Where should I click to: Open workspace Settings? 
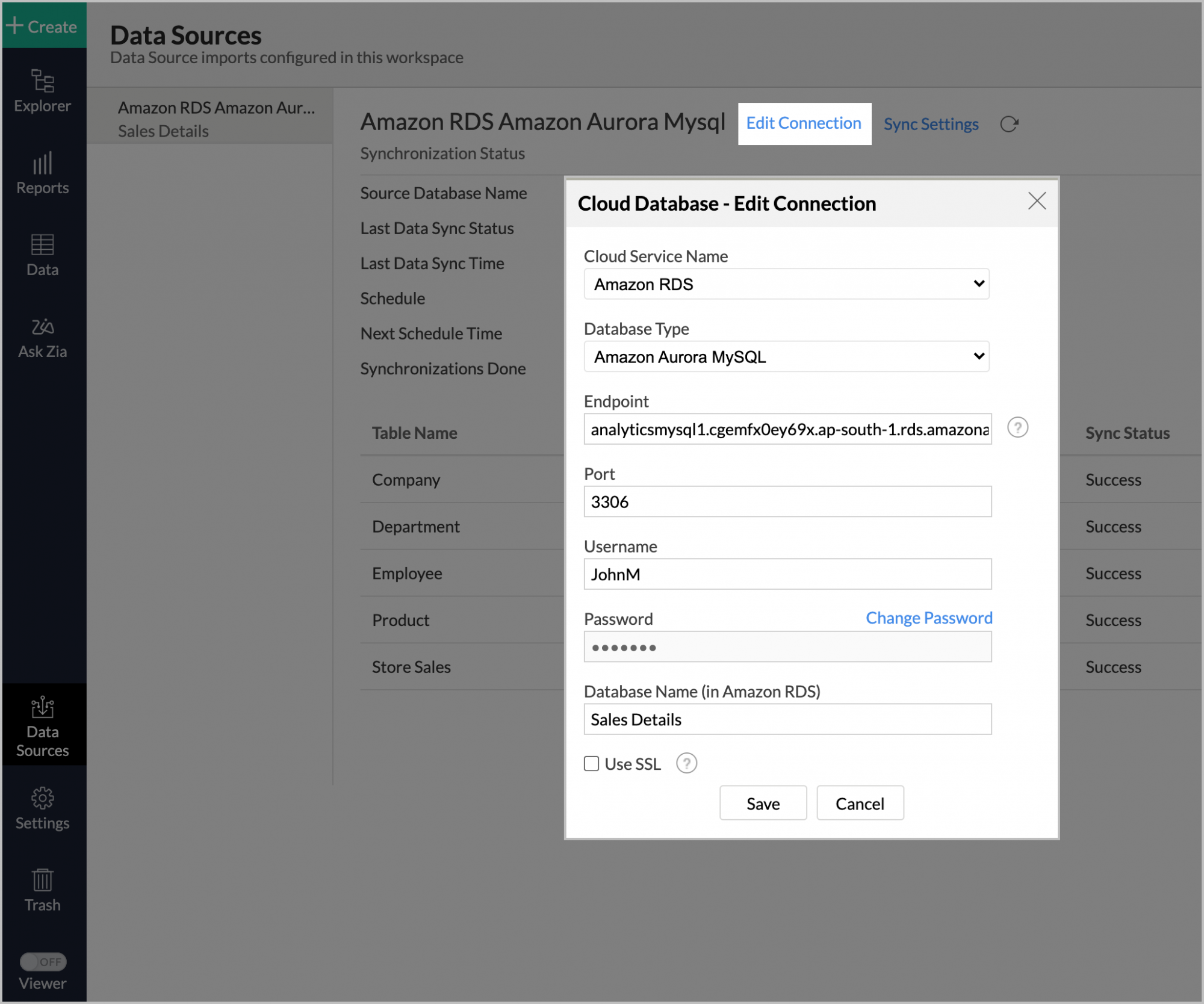[x=42, y=807]
